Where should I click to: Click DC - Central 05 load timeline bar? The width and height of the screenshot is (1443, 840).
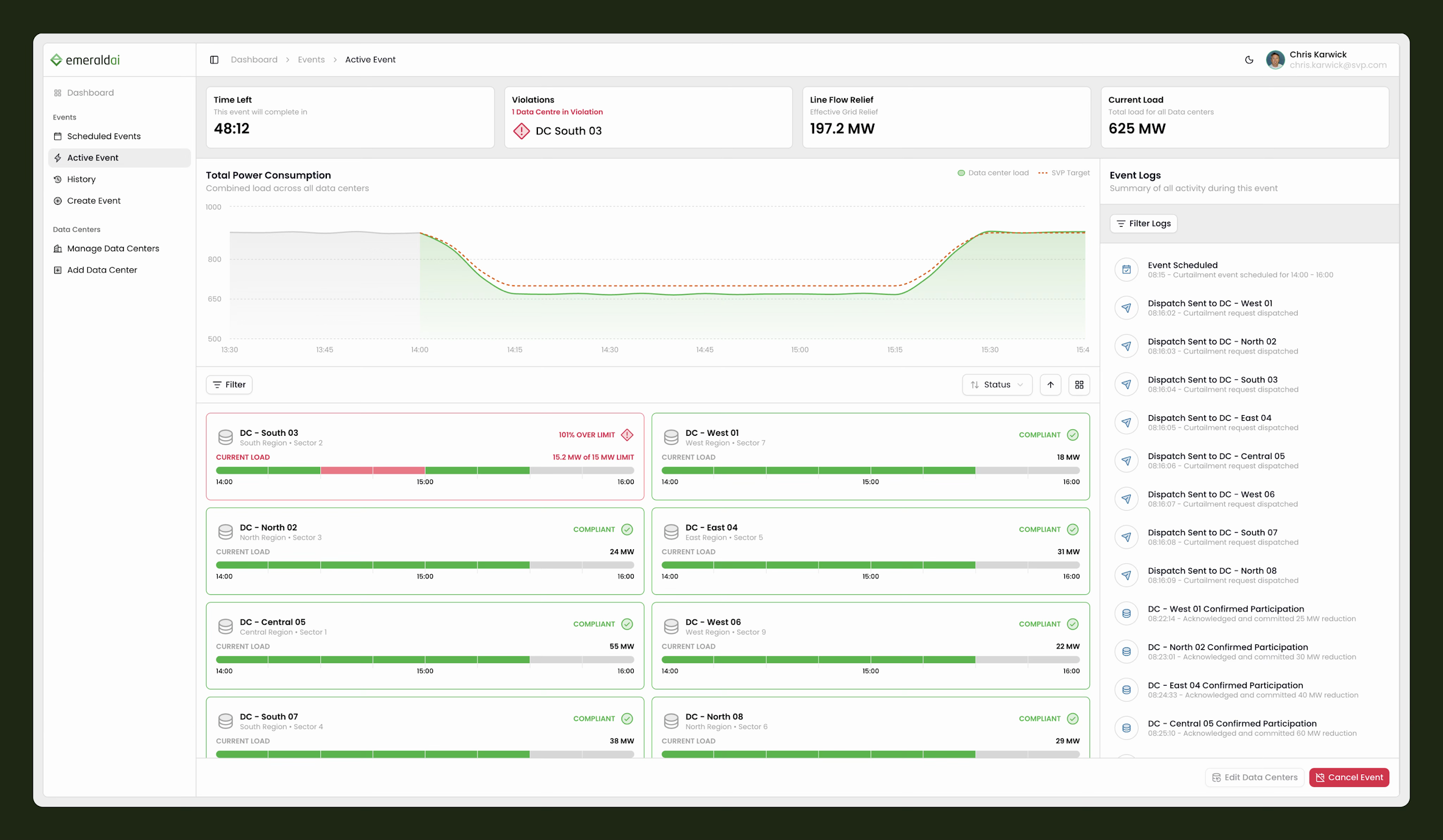pos(425,660)
